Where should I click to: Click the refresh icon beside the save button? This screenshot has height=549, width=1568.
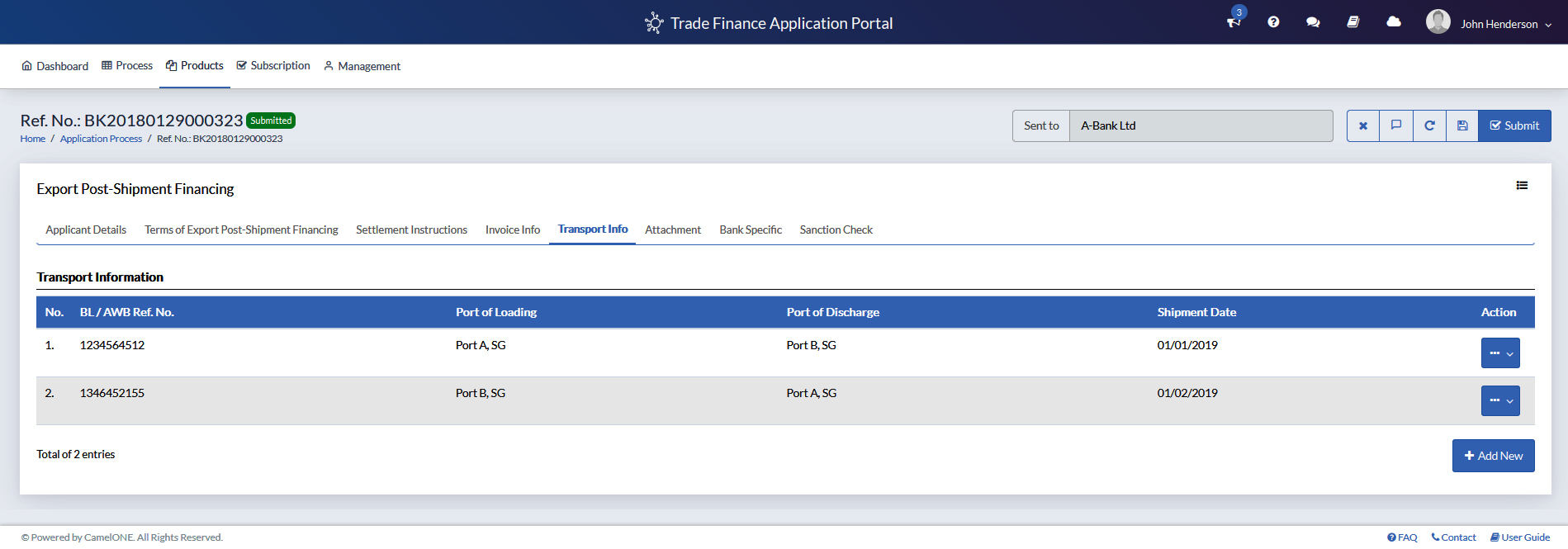coord(1429,125)
